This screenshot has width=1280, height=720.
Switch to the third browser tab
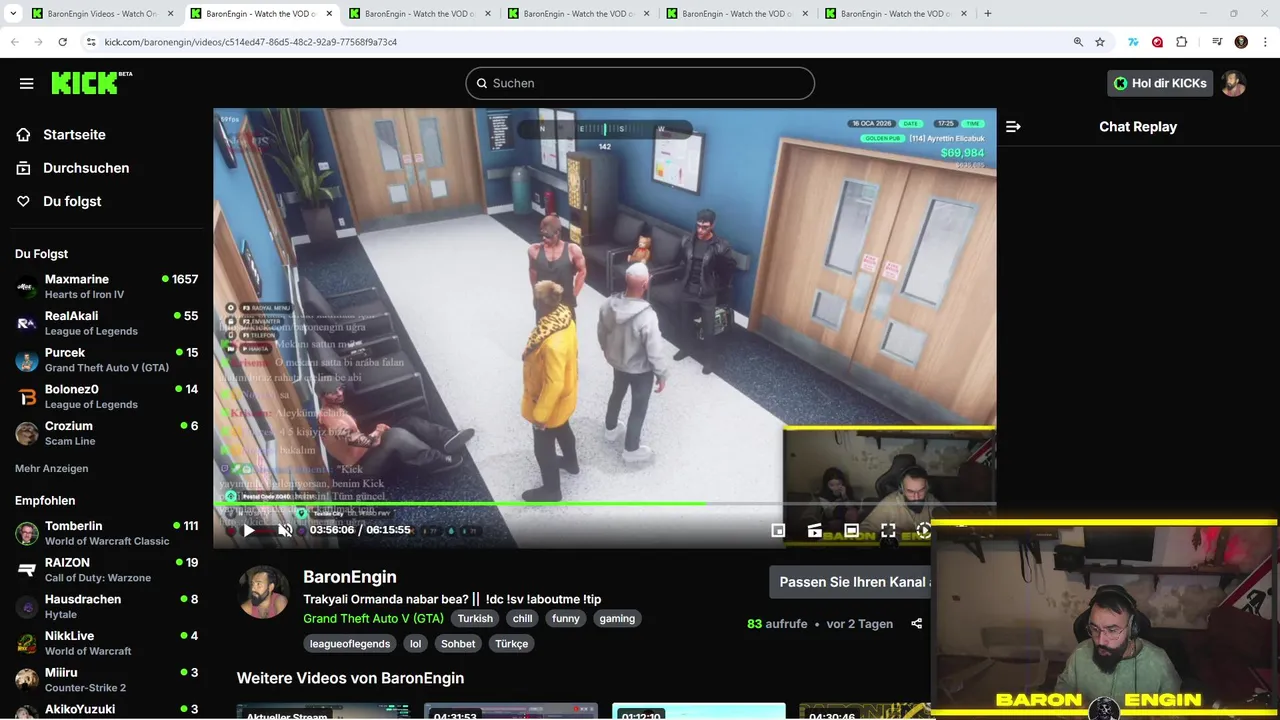point(419,14)
